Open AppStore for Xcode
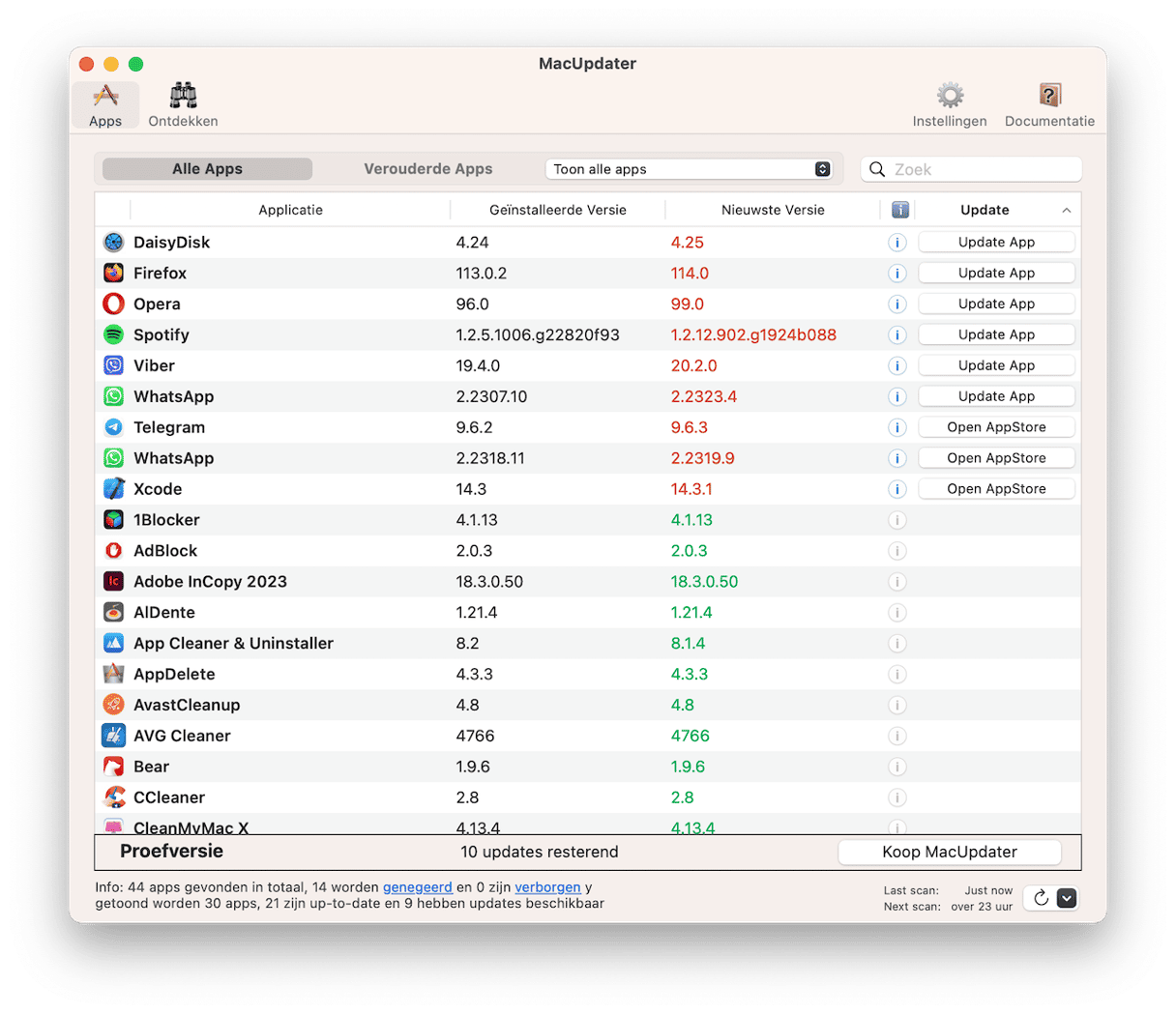This screenshot has width=1176, height=1014. 996,489
